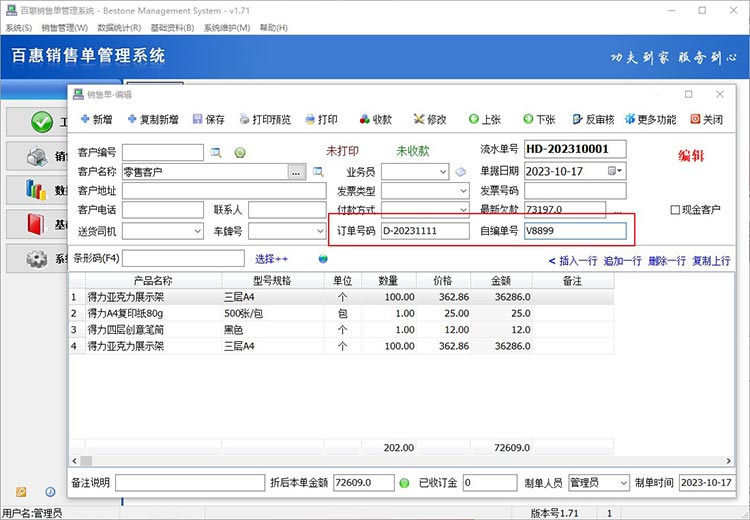Click the printer icon in the sidebar

coord(37,156)
